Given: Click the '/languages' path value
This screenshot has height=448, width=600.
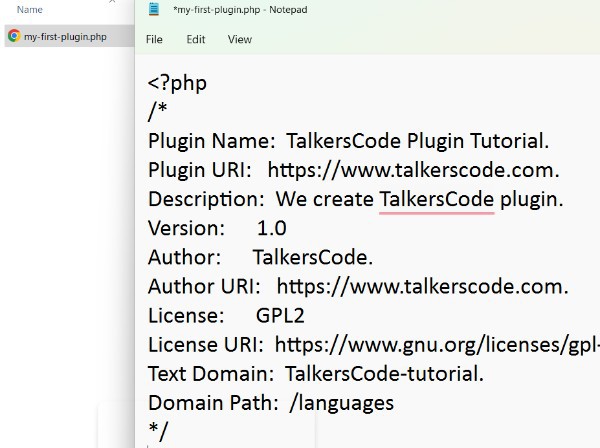Looking at the screenshot, I should click(x=342, y=403).
